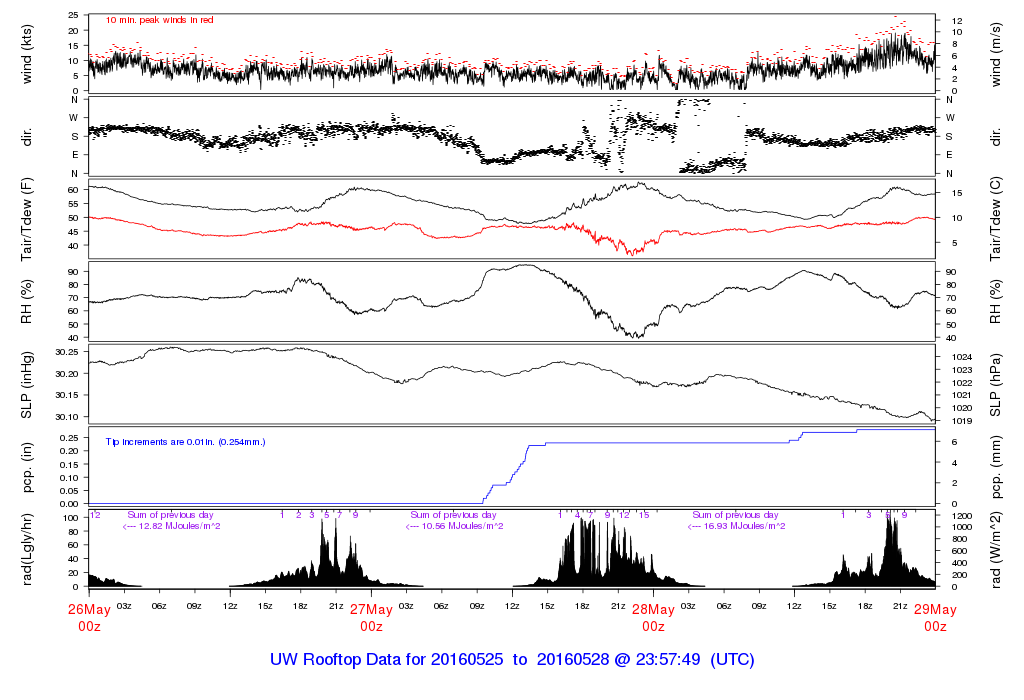Click the 'pcp. (in)' axis label
Image resolution: width=1024 pixels, height=700 pixels.
pyautogui.click(x=27, y=468)
